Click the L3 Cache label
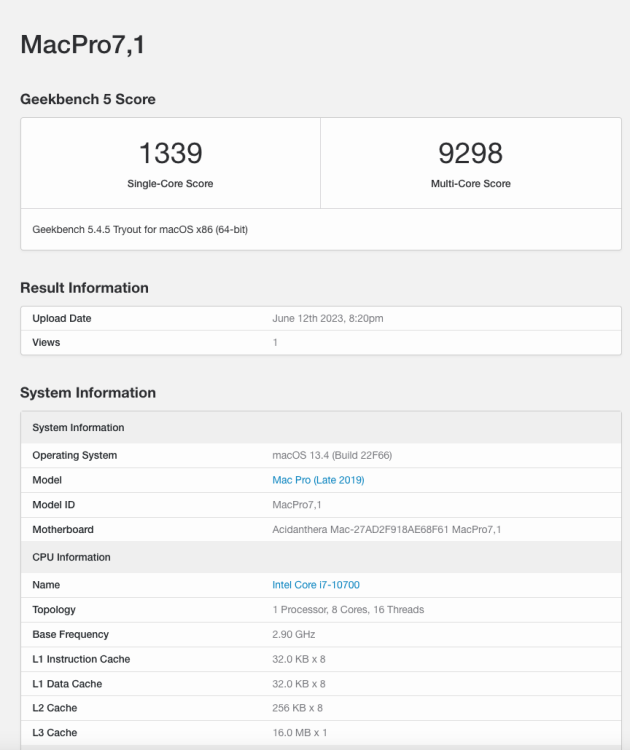This screenshot has width=630, height=750. (55, 733)
